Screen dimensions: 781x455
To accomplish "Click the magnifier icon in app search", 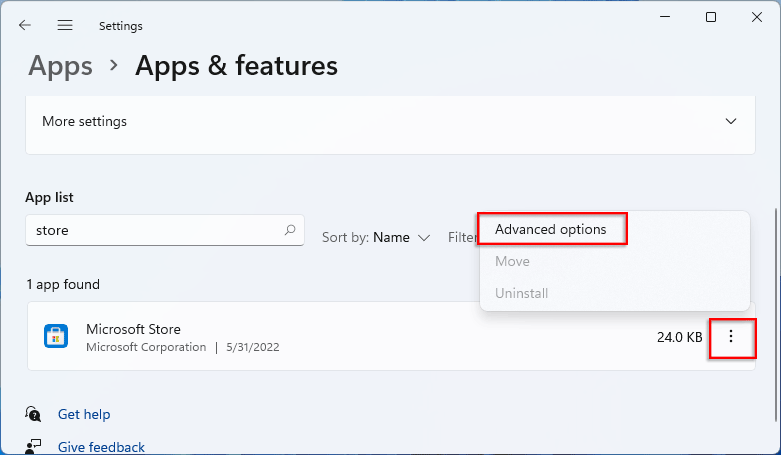I will point(290,230).
